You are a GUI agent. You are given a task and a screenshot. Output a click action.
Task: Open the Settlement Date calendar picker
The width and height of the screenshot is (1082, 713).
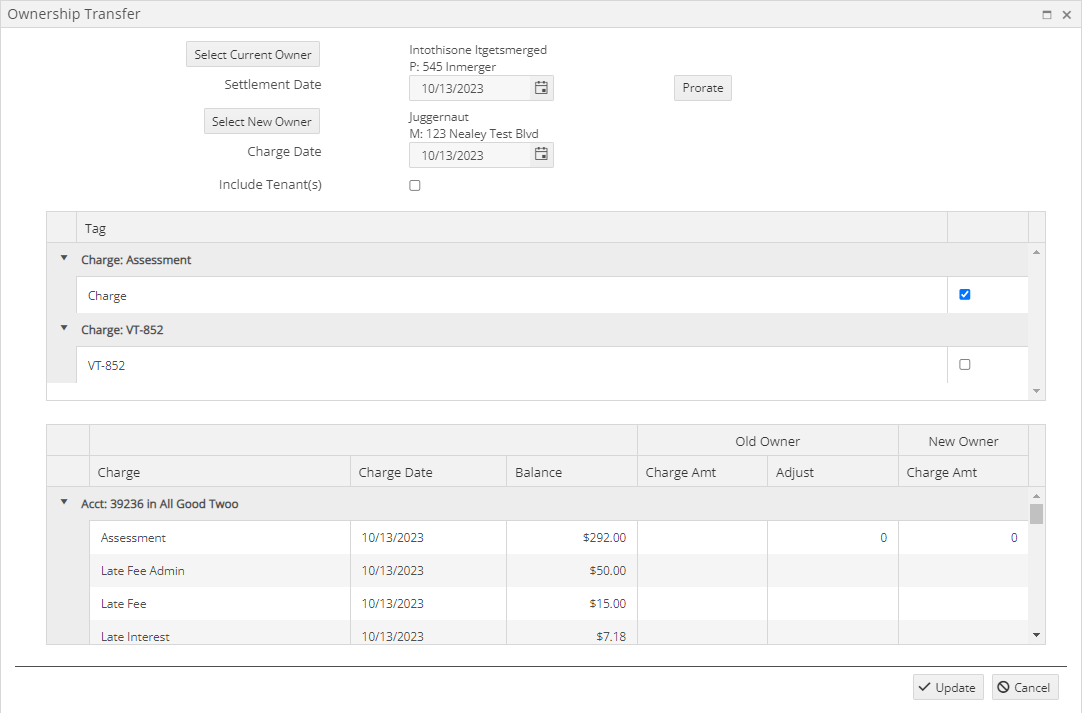[x=541, y=87]
